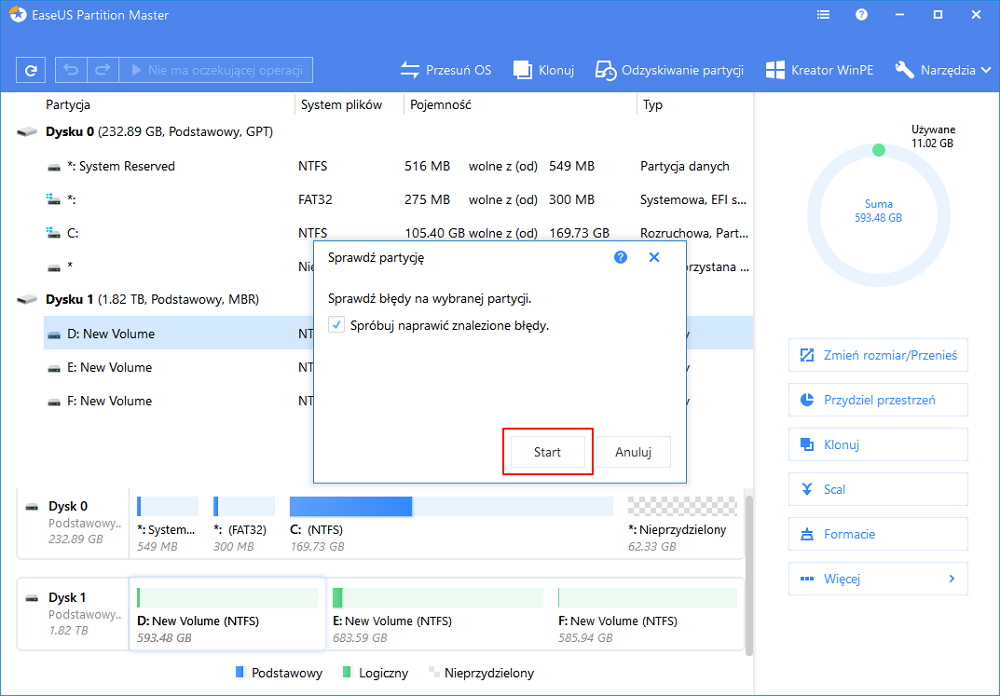Close the Sprawdź partycję dialog
Screen dimensions: 1000x696
654,257
